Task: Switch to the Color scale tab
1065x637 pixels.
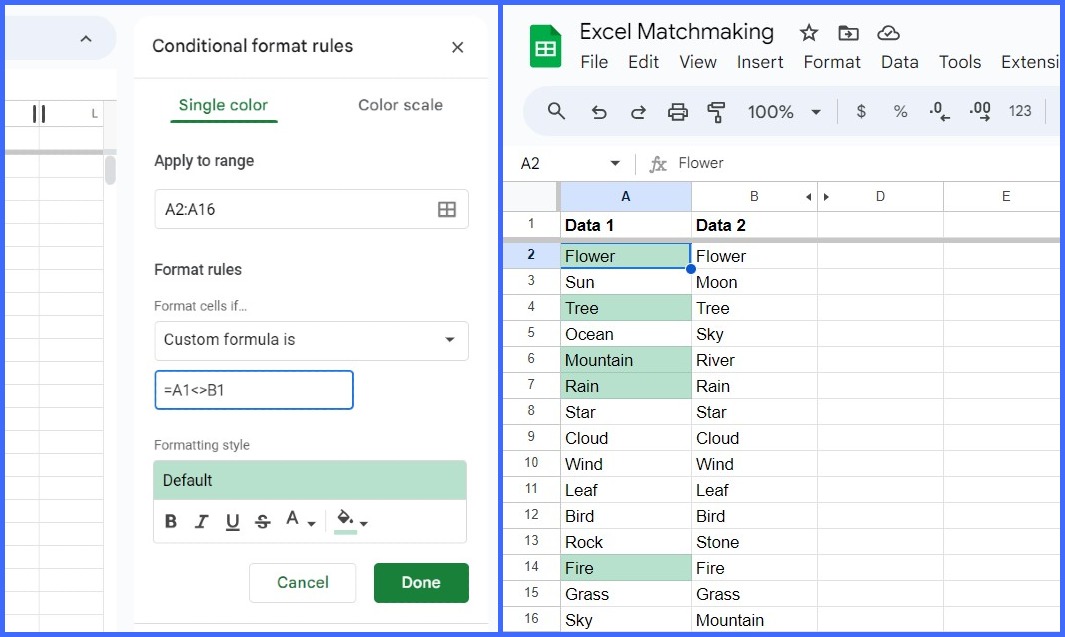Action: (x=400, y=105)
